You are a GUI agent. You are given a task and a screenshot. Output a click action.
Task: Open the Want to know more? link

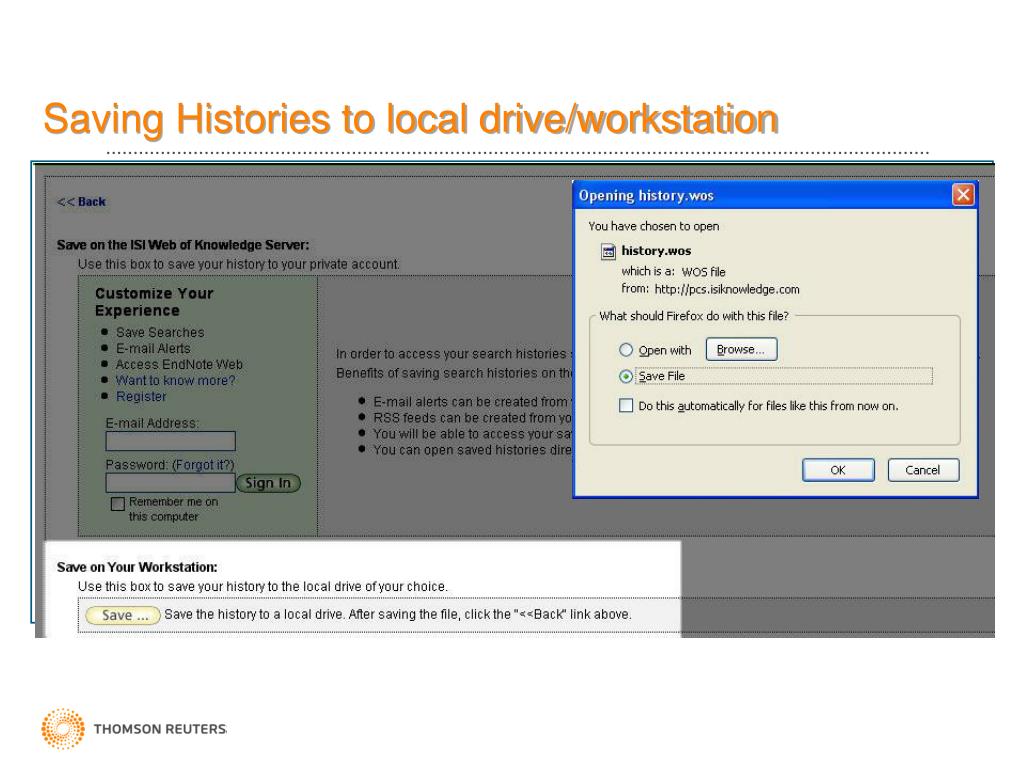175,380
